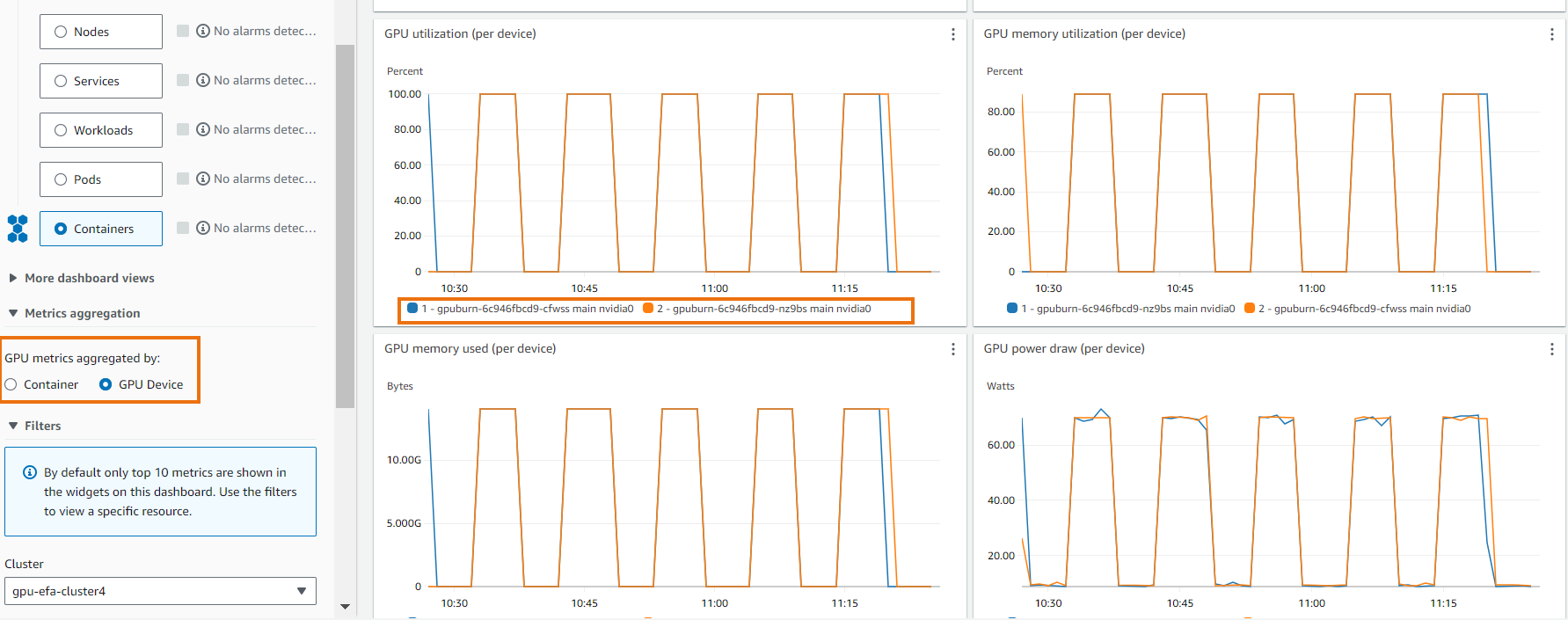The width and height of the screenshot is (1568, 620).
Task: Click the info icon in filters notice
Action: [x=30, y=472]
